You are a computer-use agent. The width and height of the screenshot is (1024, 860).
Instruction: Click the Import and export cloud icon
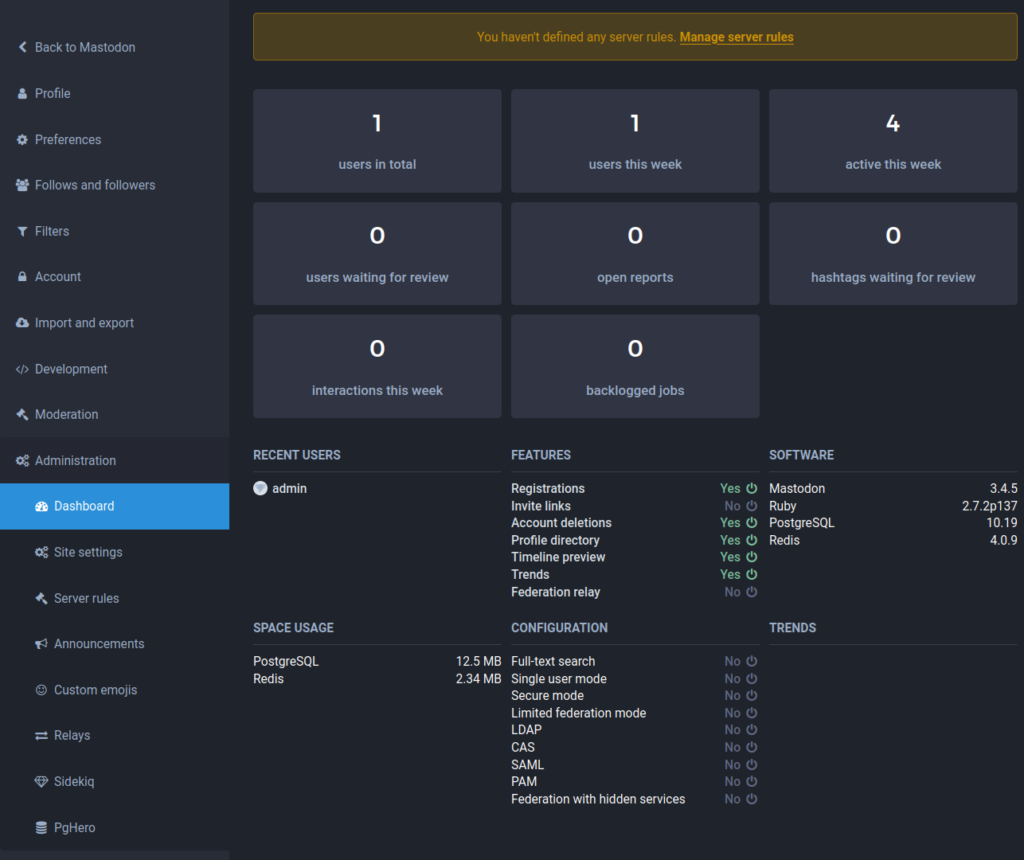pyautogui.click(x=22, y=323)
